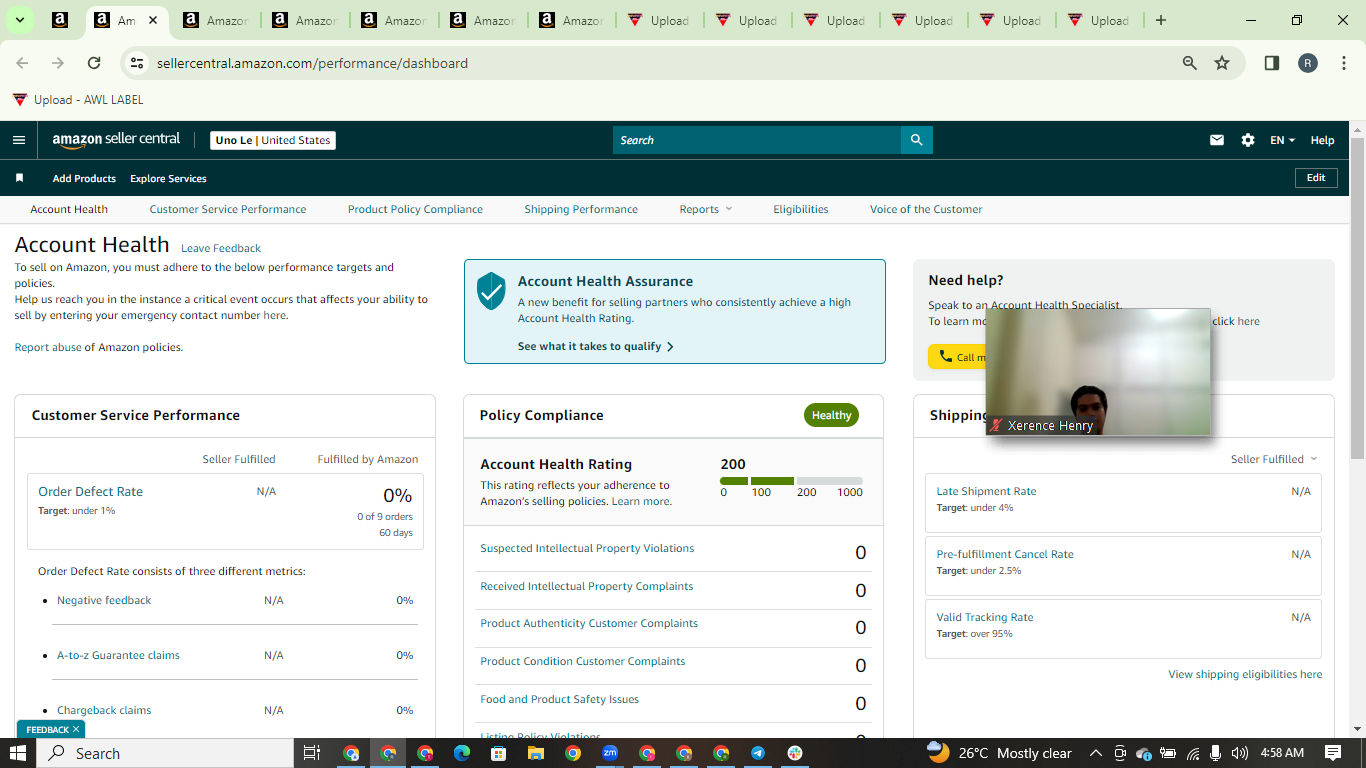Open a new browser tab
This screenshot has height=768, width=1366.
1160,20
